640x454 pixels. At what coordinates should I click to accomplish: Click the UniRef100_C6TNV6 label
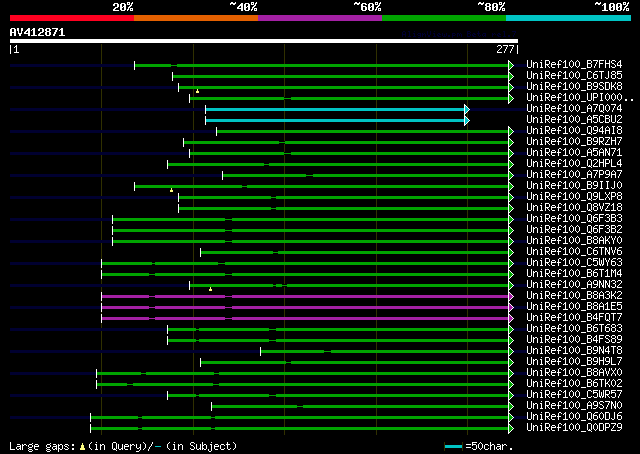[x=574, y=252]
